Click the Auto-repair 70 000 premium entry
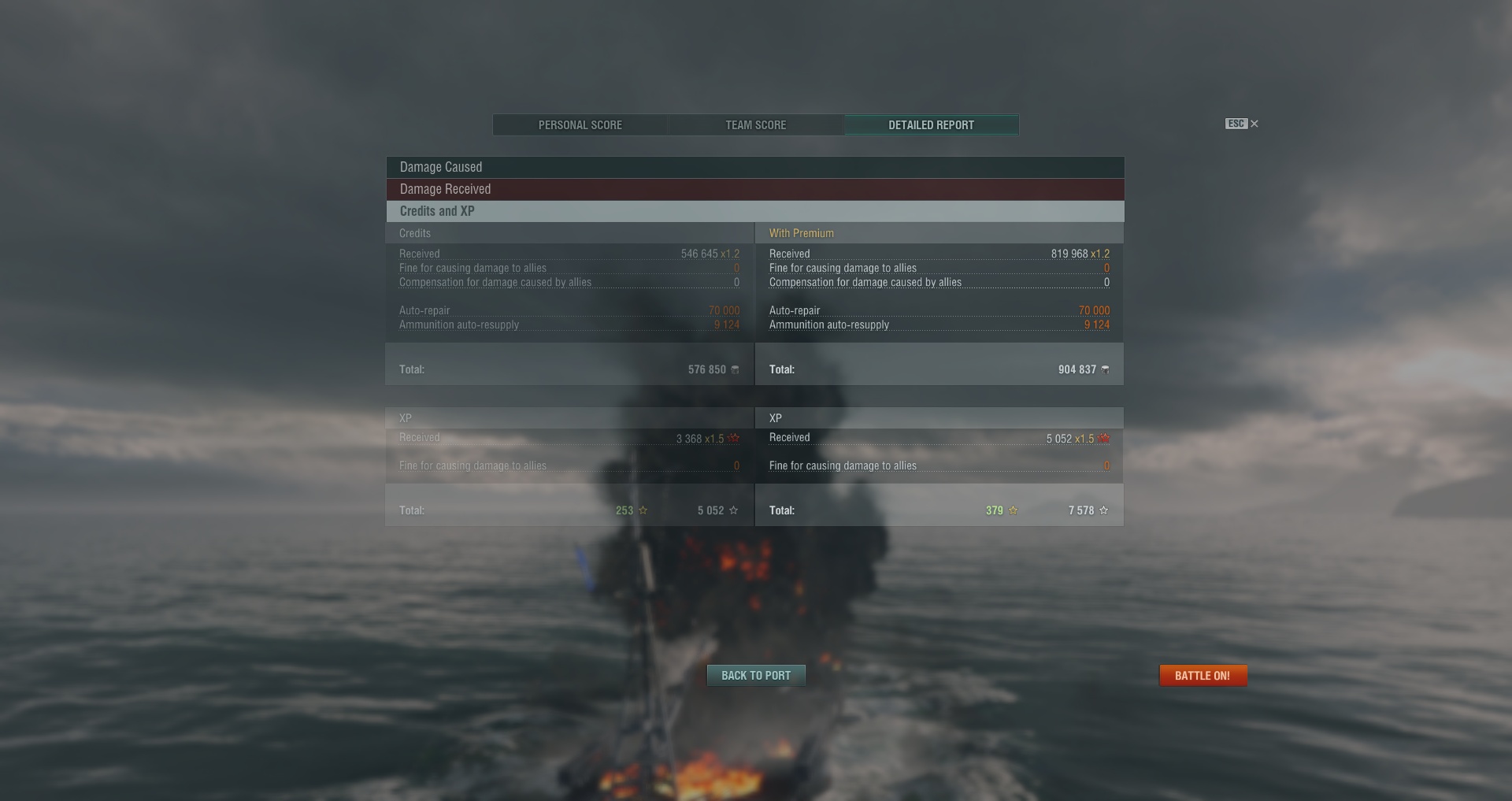 point(939,310)
